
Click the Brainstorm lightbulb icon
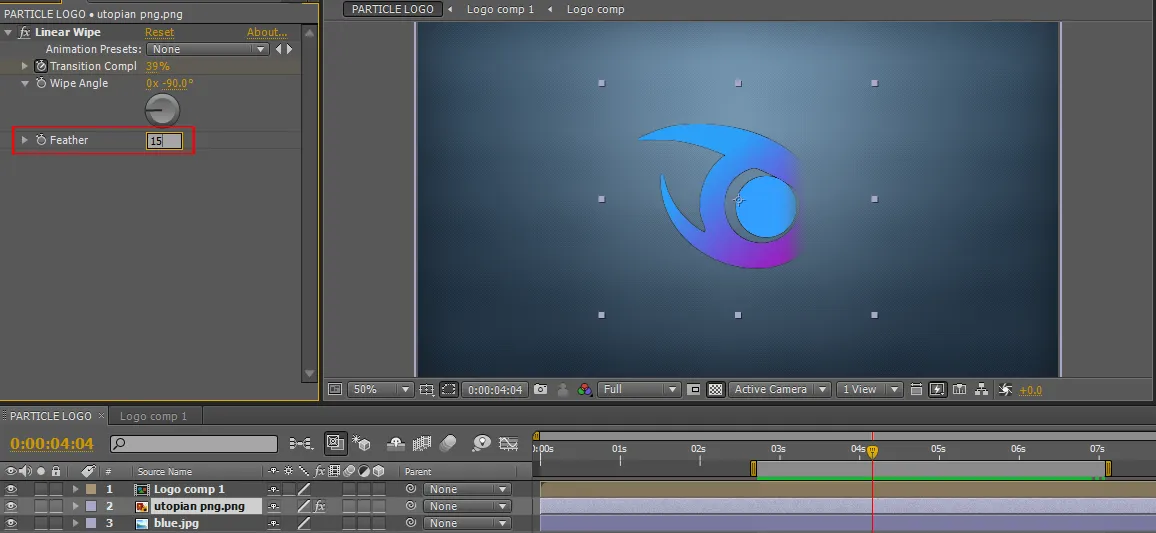coord(481,443)
